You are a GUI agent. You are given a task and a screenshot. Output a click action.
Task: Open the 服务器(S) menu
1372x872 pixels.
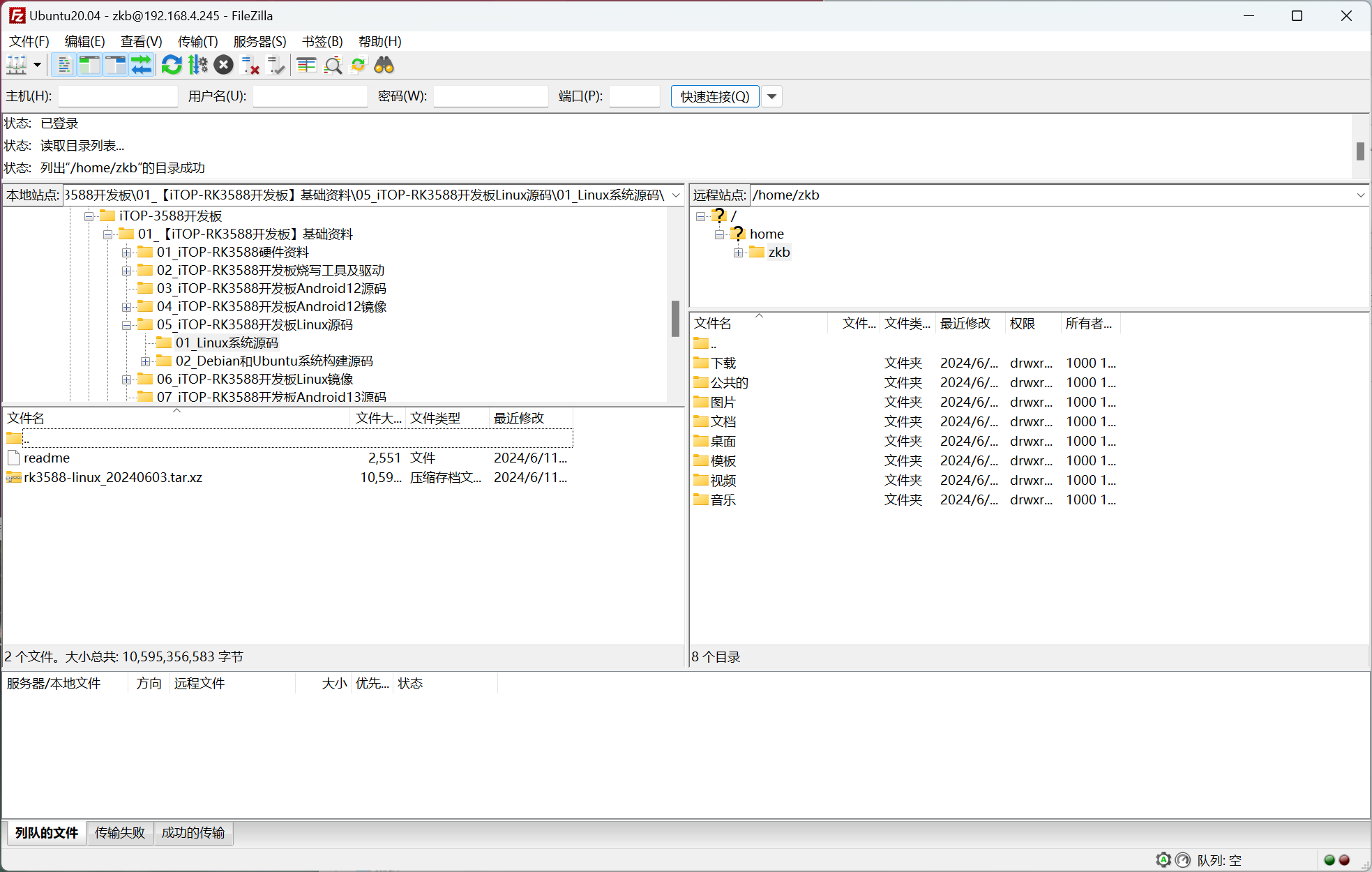pos(259,41)
